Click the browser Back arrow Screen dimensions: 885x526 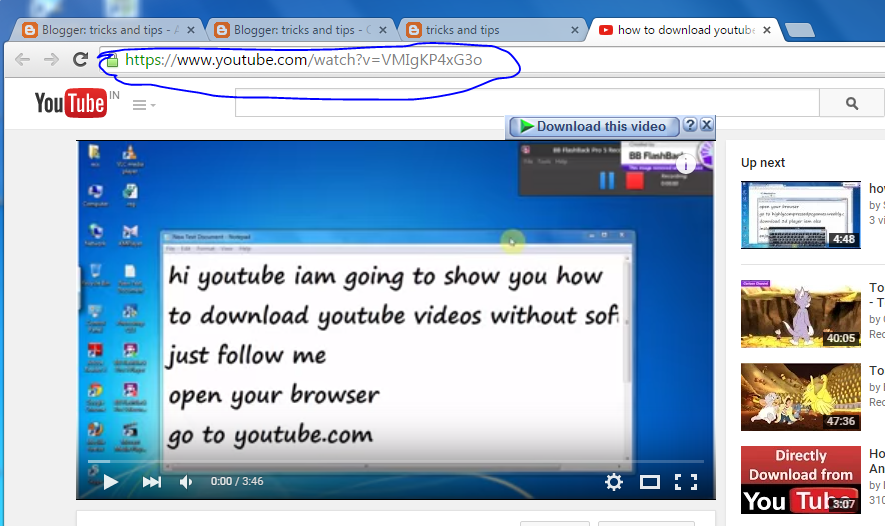(22, 59)
